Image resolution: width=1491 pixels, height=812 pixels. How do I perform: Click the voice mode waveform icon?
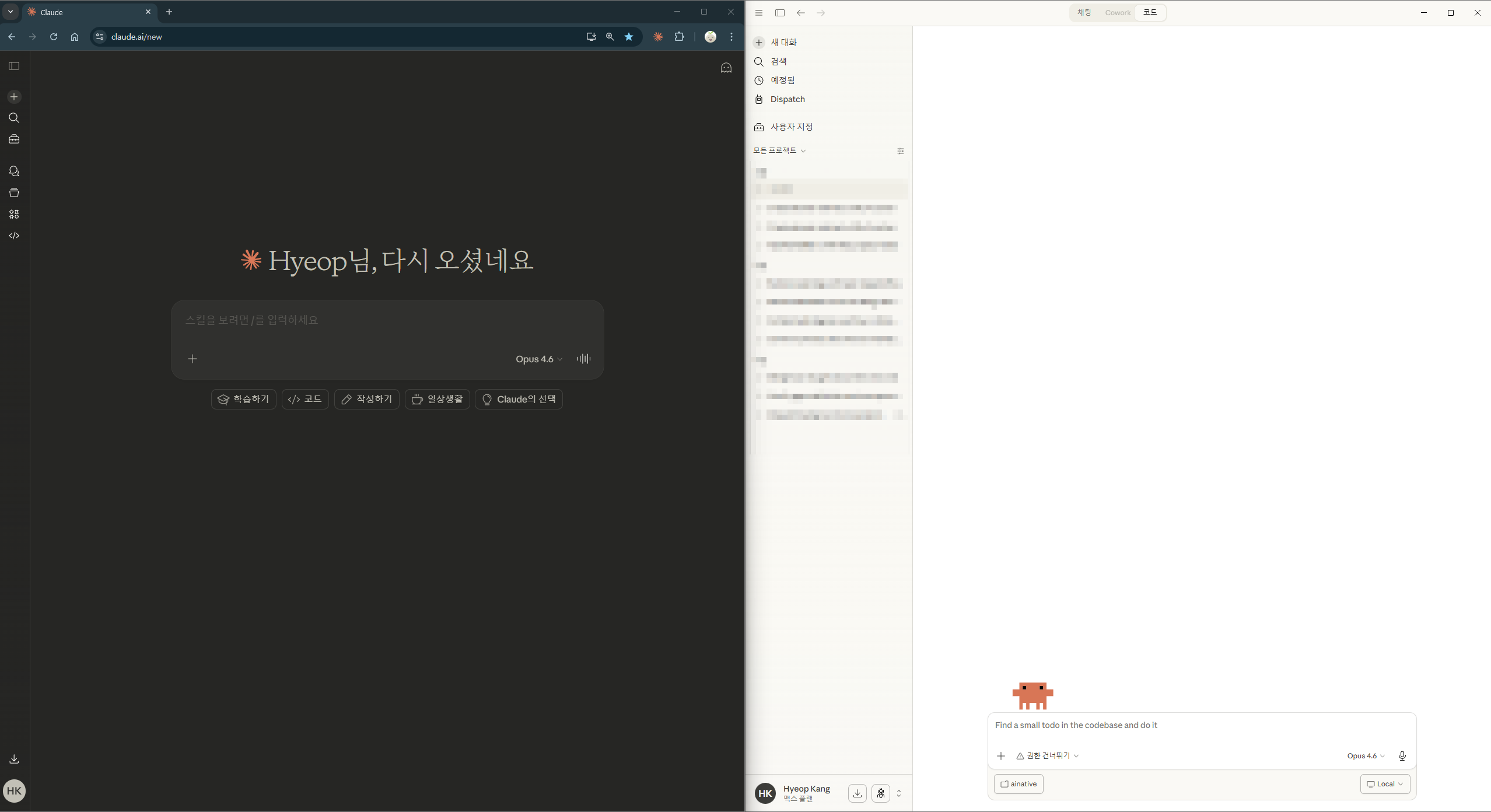tap(583, 359)
